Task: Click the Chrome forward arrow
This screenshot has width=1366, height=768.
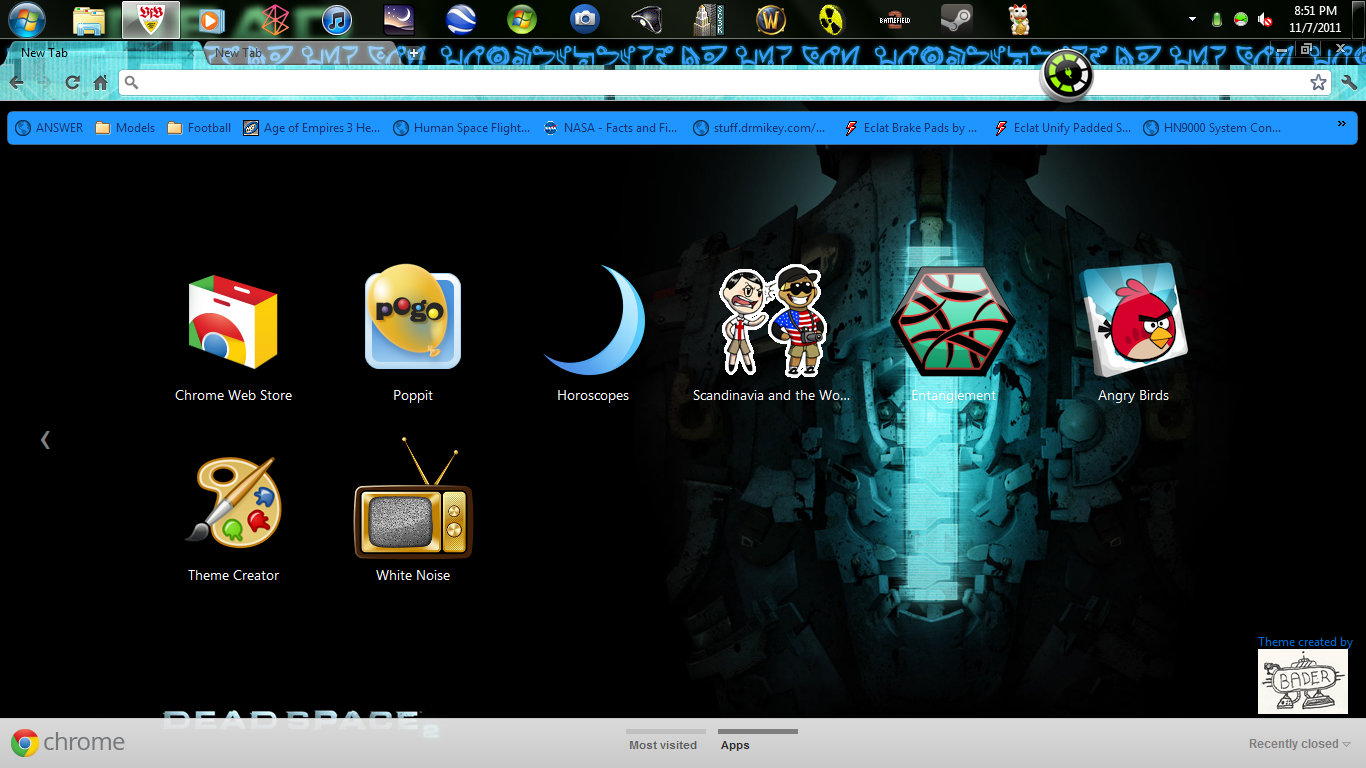Action: [x=44, y=83]
